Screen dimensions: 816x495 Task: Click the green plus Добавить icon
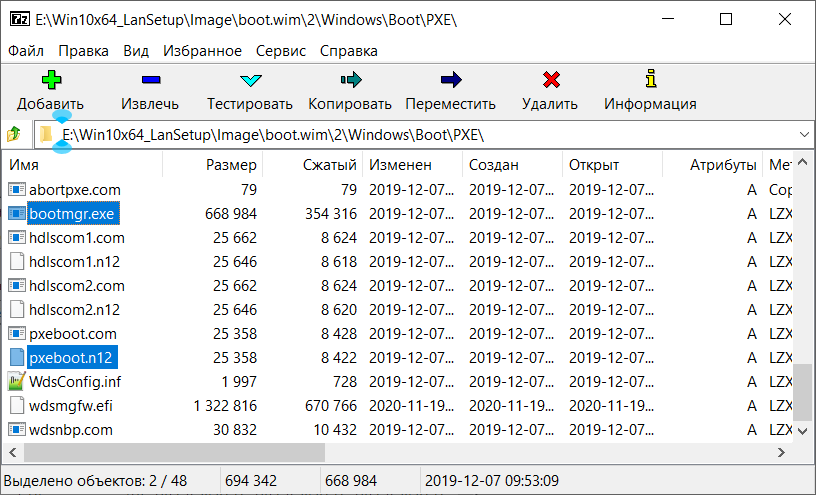click(51, 80)
